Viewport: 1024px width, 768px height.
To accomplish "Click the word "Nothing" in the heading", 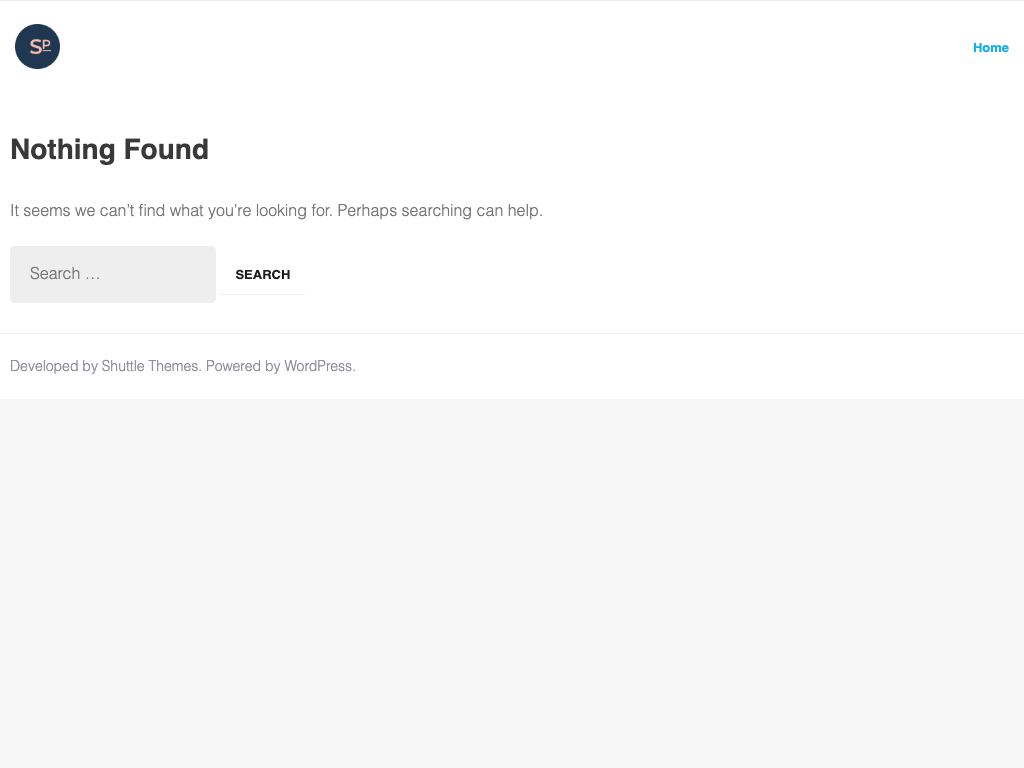I will (x=63, y=150).
